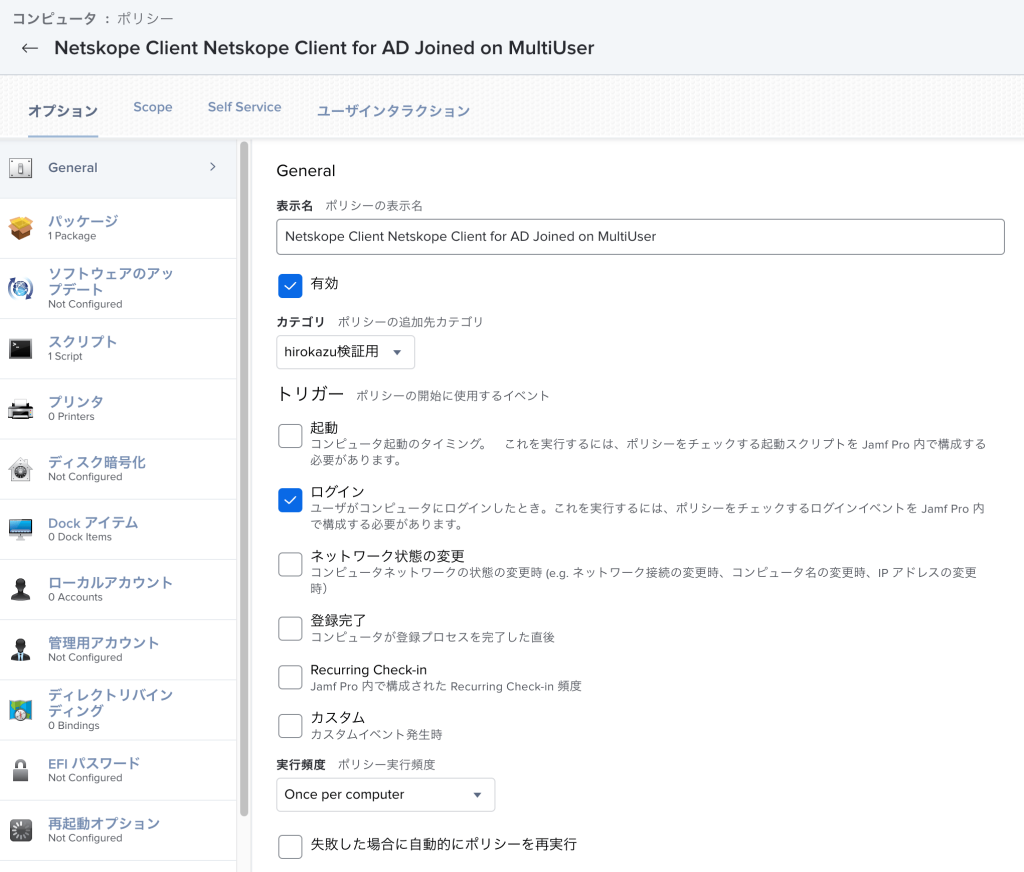
Task: Open the ディレクトリバインディング payload link
Action: (x=110, y=703)
